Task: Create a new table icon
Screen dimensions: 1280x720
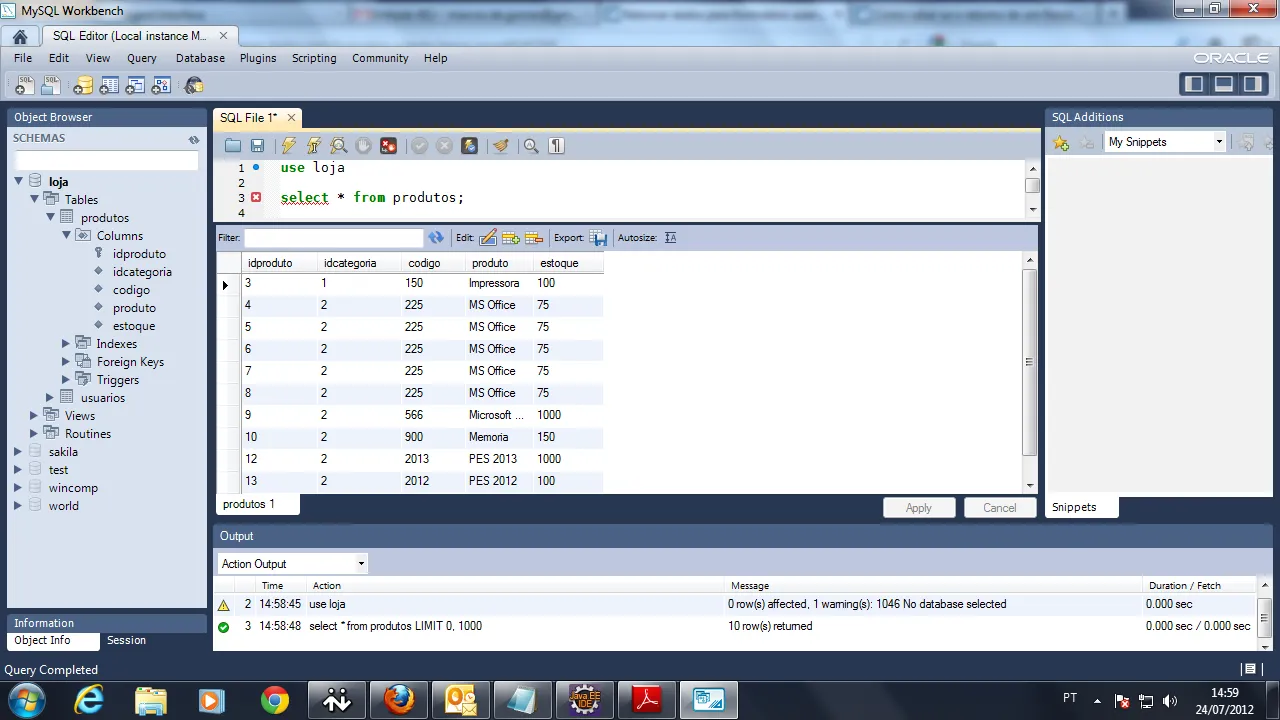Action: tap(109, 86)
